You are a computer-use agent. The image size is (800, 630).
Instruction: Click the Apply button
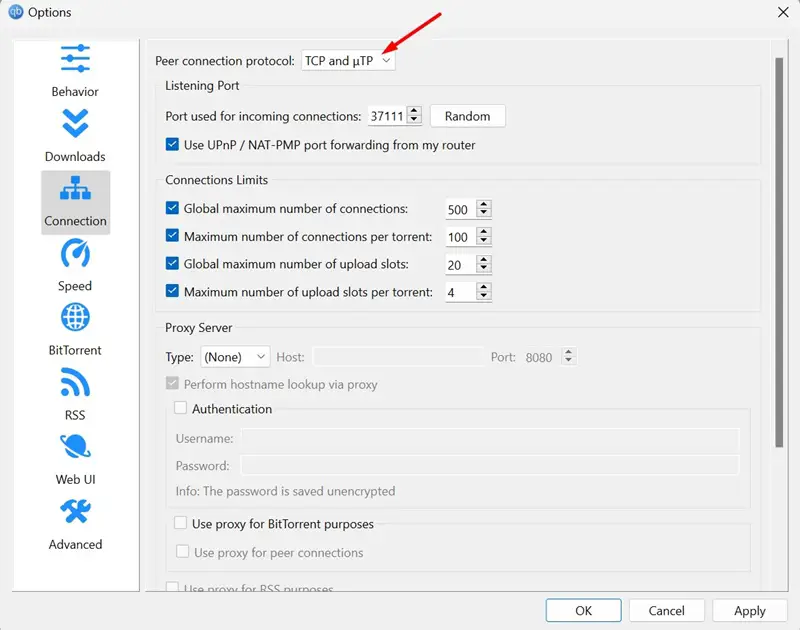(x=749, y=611)
